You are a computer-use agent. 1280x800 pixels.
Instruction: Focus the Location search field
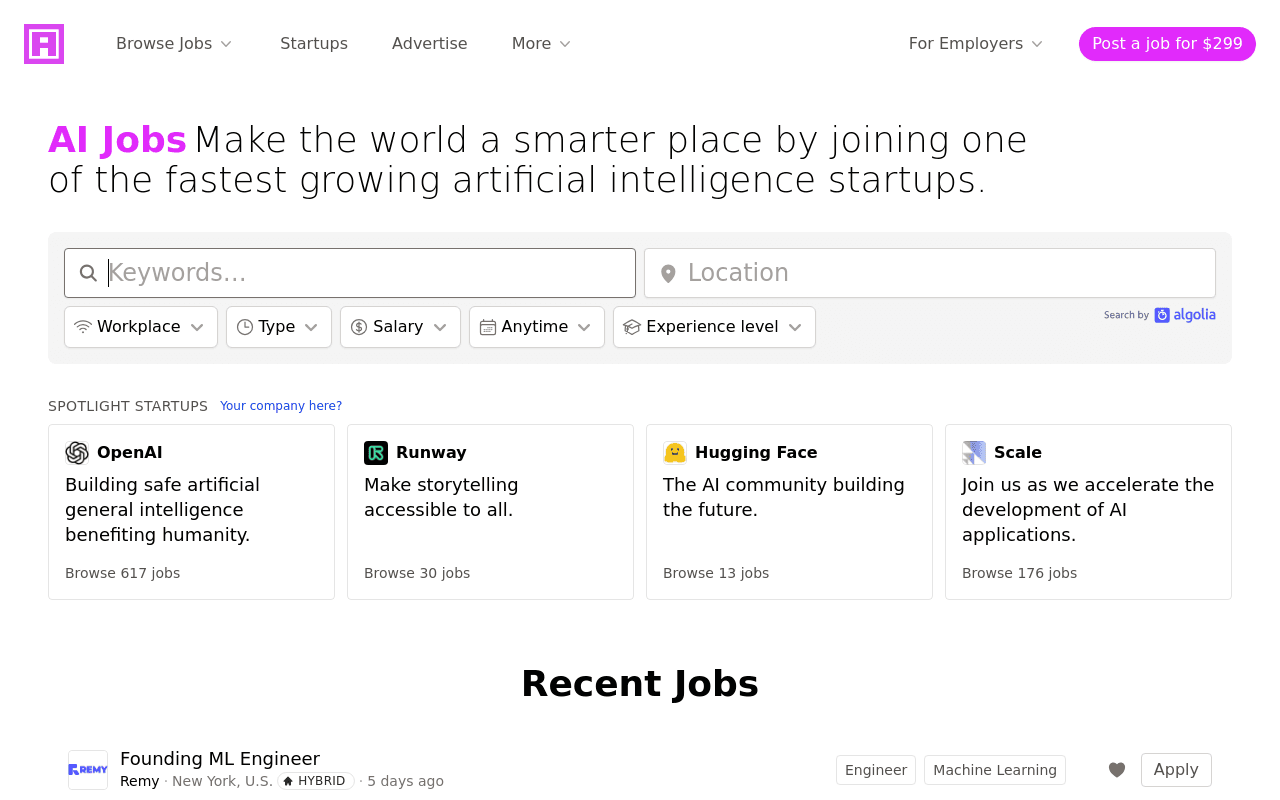930,273
